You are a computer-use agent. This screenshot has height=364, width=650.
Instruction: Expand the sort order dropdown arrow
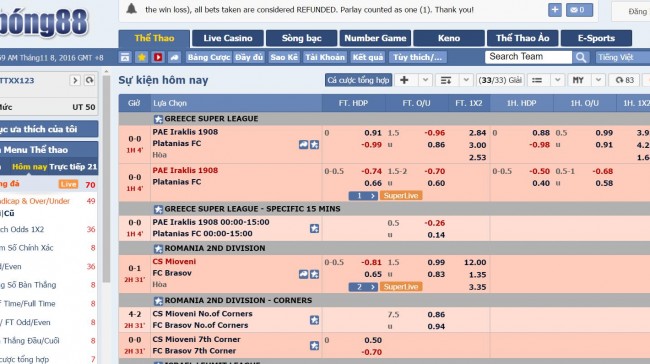466,80
